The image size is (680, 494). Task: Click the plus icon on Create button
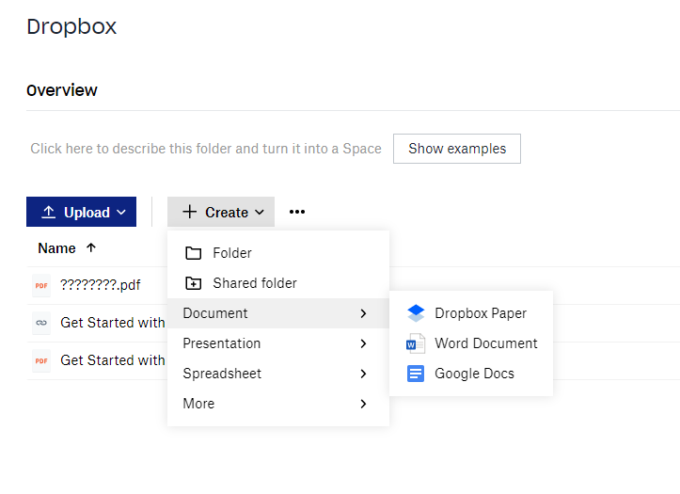190,212
